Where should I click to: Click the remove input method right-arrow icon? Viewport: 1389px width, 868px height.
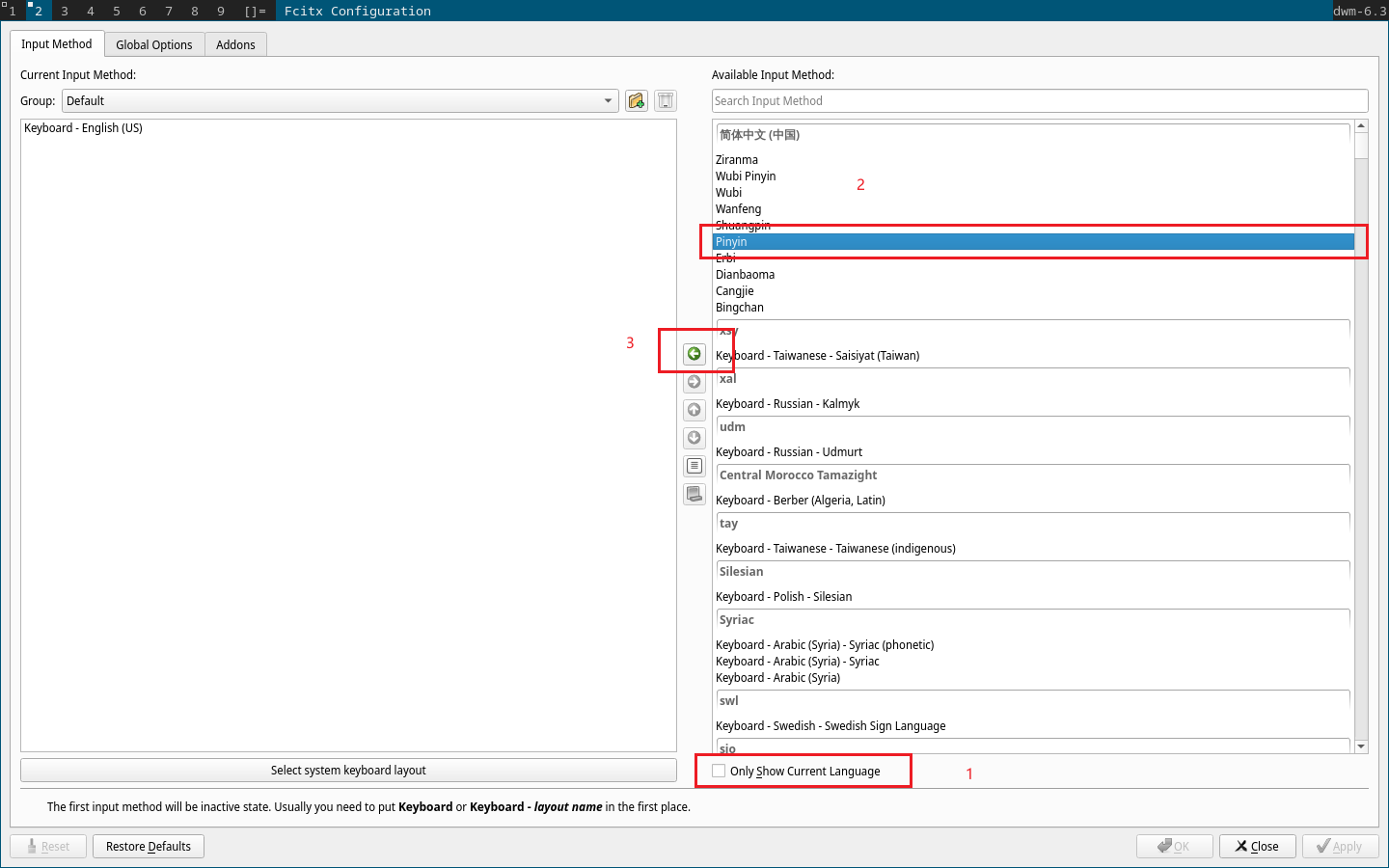point(694,382)
